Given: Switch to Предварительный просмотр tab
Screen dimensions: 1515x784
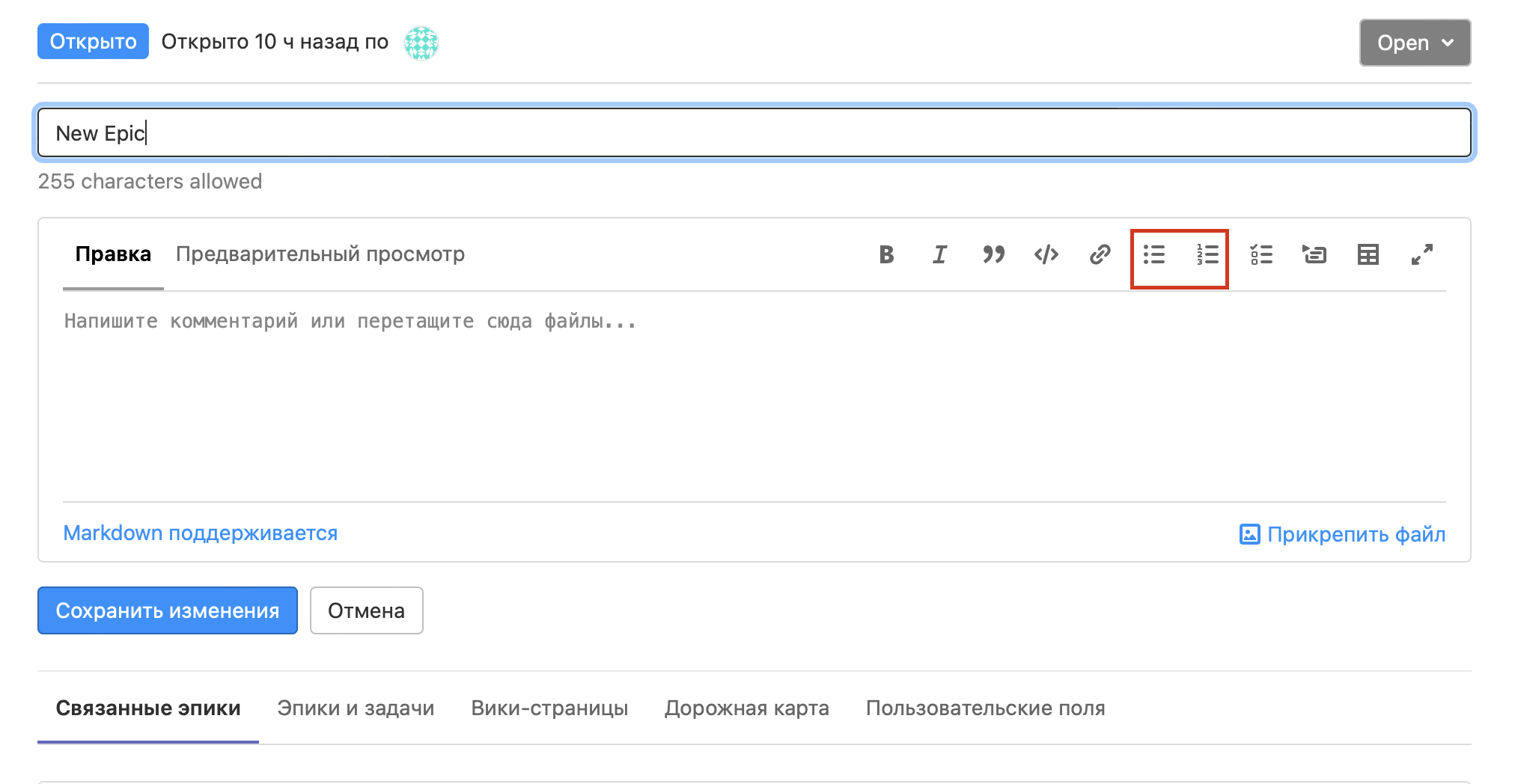Looking at the screenshot, I should point(320,254).
